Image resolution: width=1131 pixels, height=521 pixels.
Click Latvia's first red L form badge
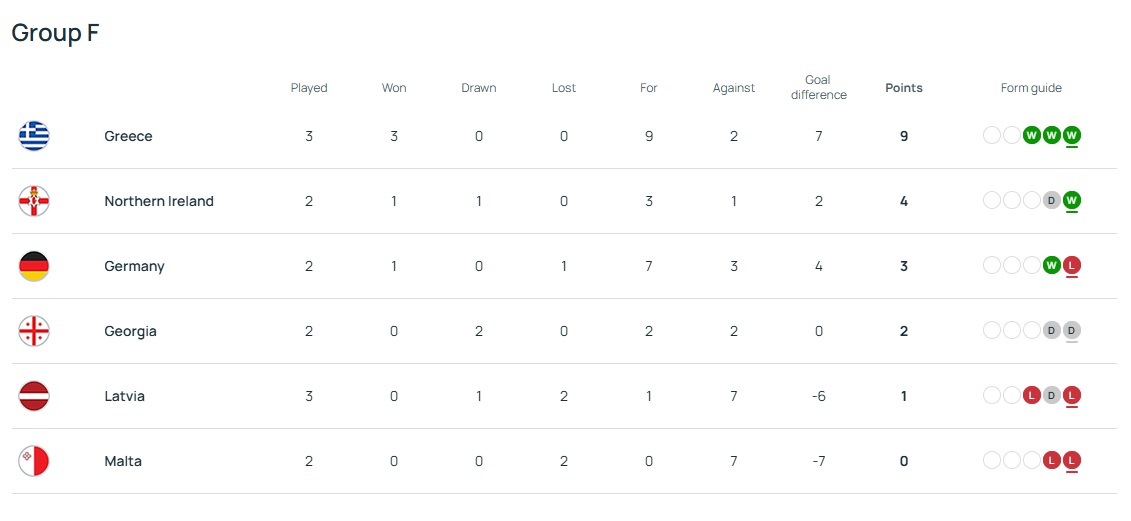point(1031,395)
